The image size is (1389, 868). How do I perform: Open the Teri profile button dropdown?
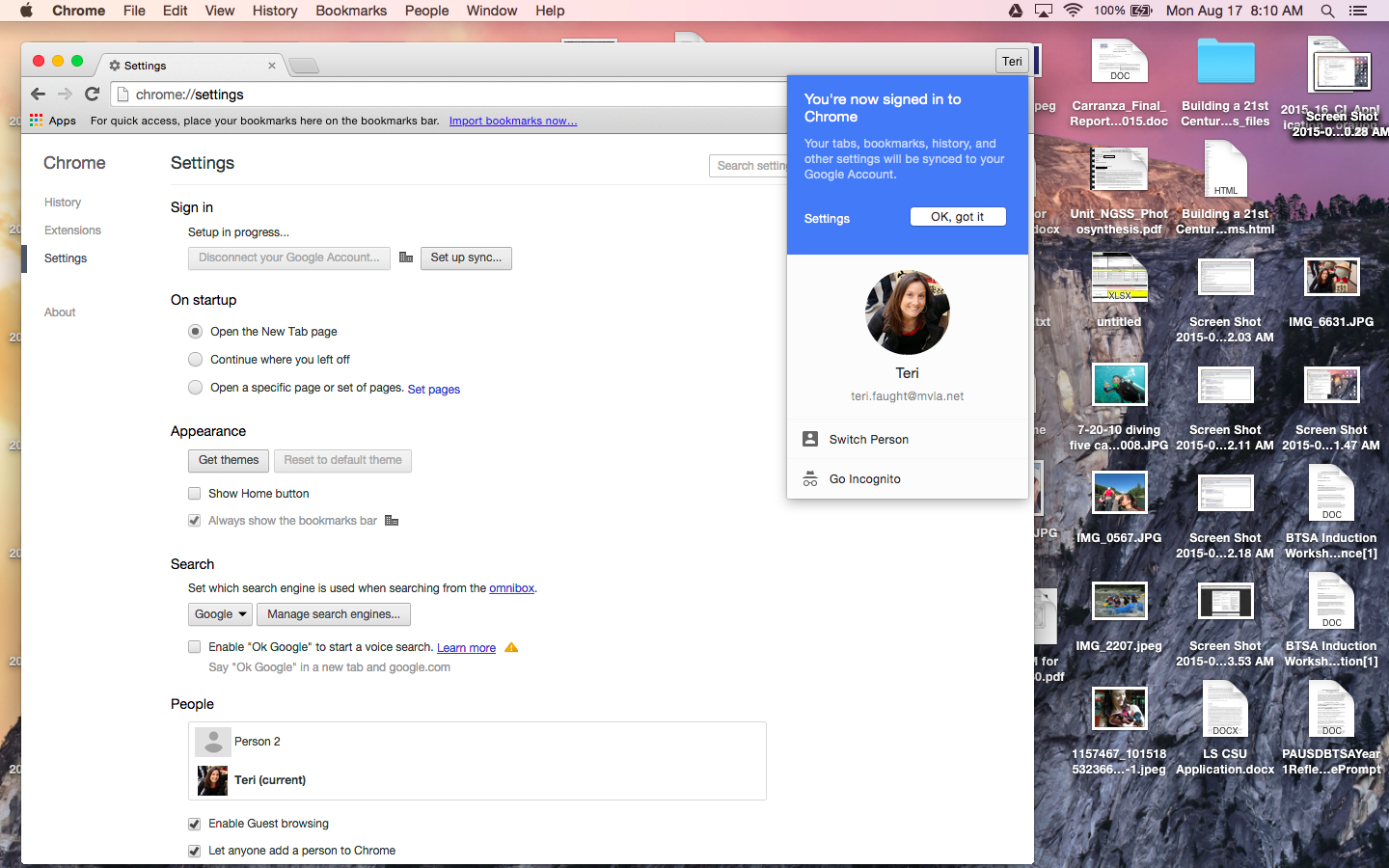[x=1012, y=61]
